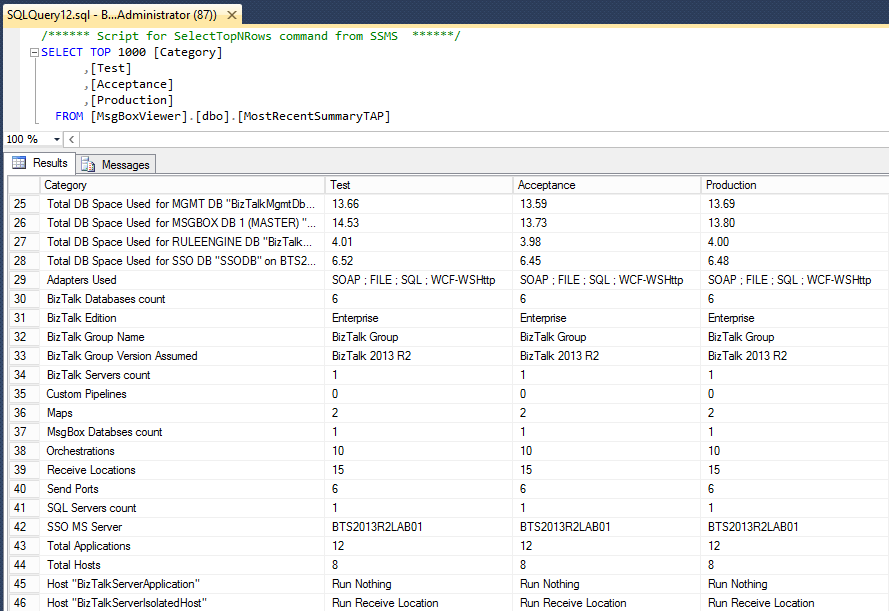The image size is (889, 611).
Task: Place cursor on MostRecentSummaryTAP in query
Action: click(x=314, y=116)
